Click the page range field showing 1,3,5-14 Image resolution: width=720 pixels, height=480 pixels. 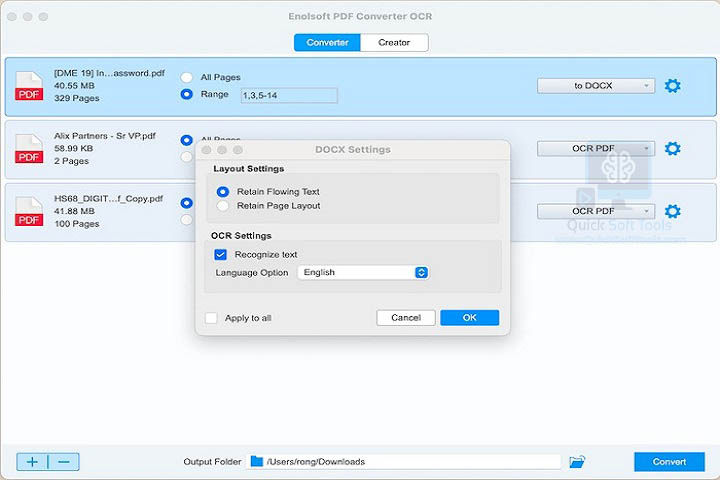[x=289, y=96]
